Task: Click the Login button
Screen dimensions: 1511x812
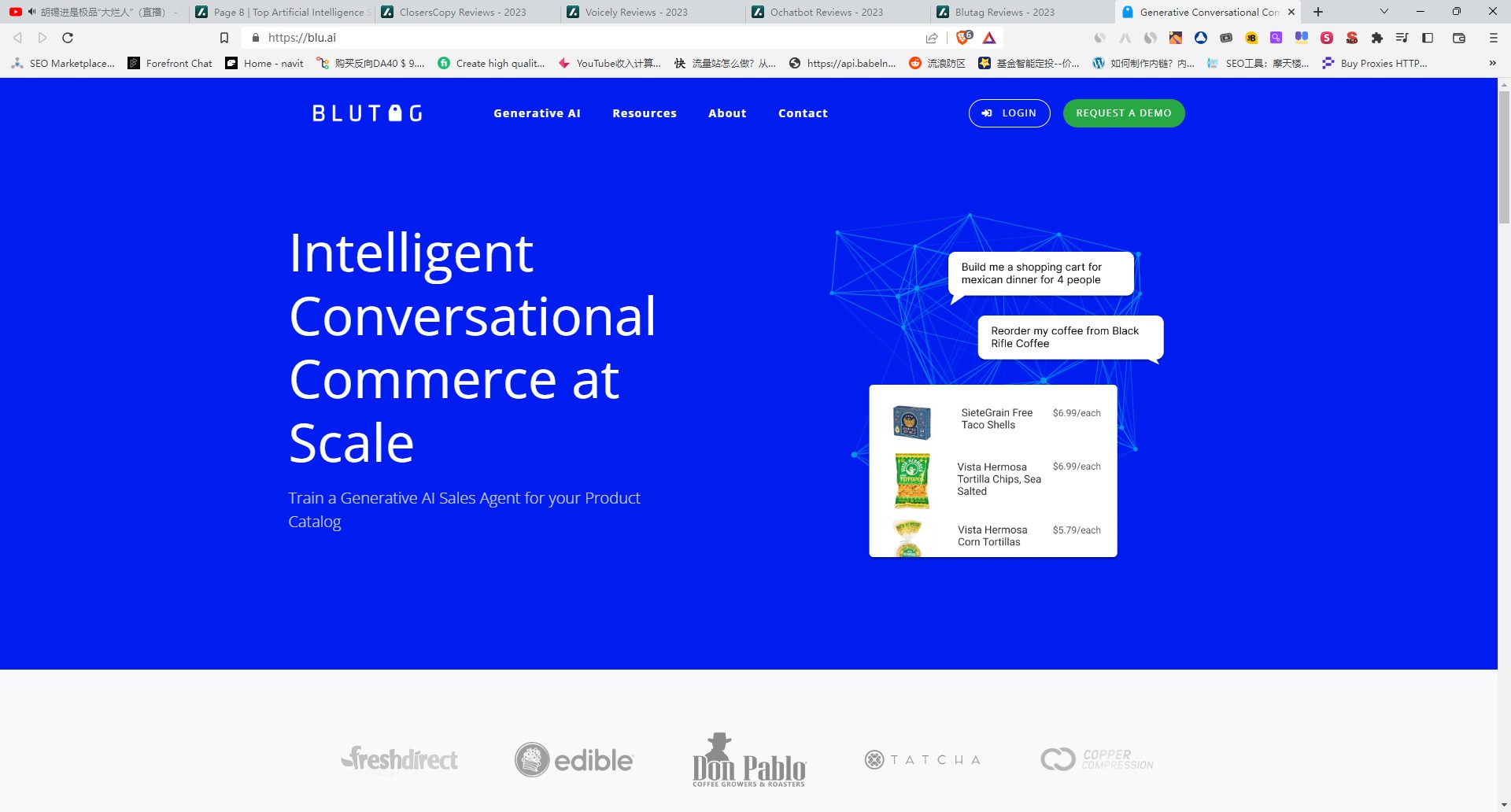Action: [1009, 113]
